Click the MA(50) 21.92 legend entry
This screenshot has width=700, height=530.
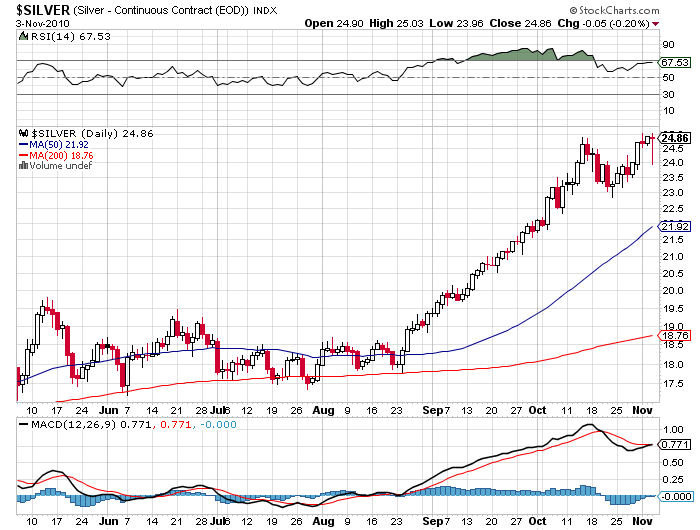58,145
